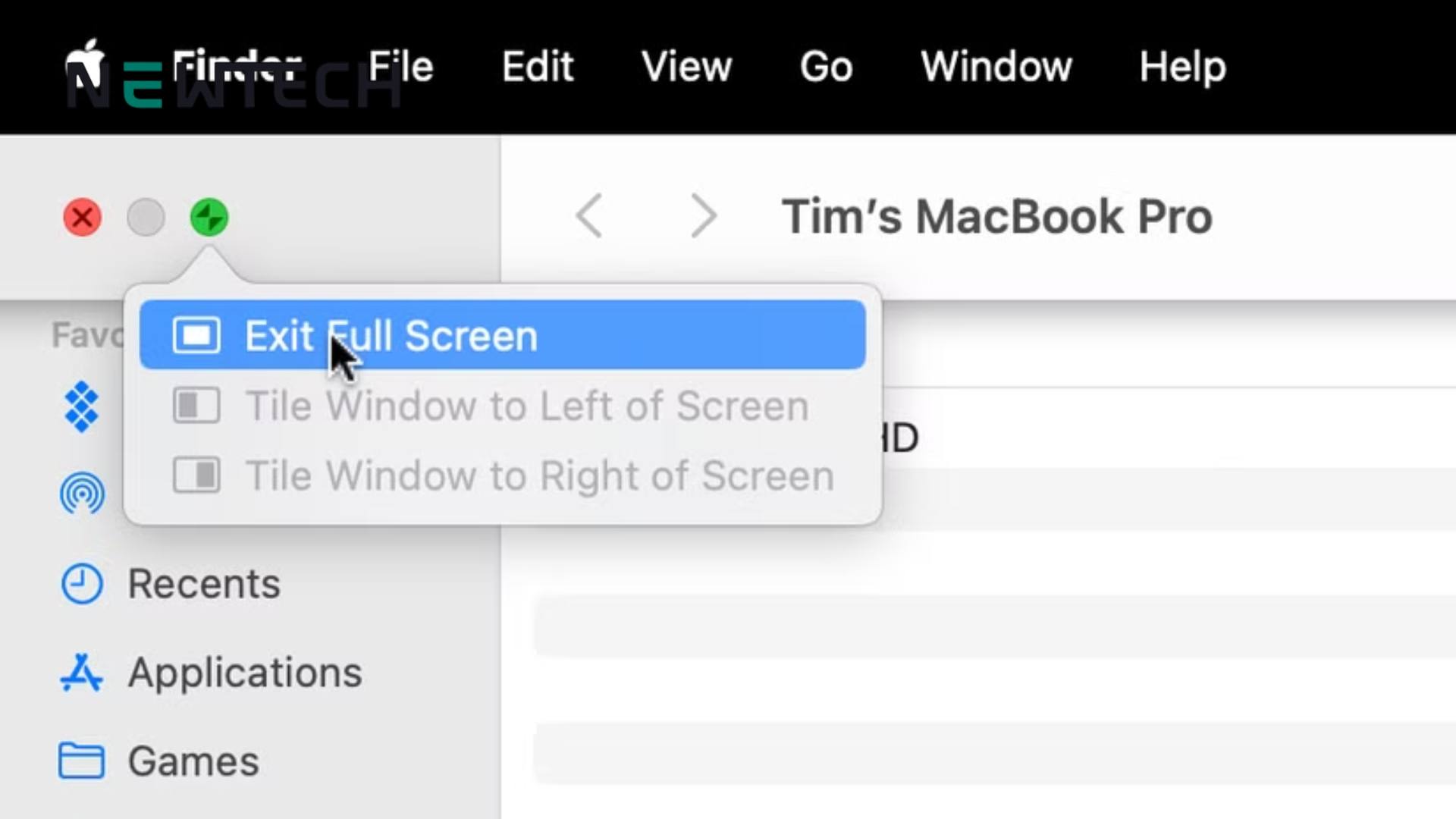The height and width of the screenshot is (819, 1456).
Task: Go forward with the right chevron
Action: coord(704,216)
